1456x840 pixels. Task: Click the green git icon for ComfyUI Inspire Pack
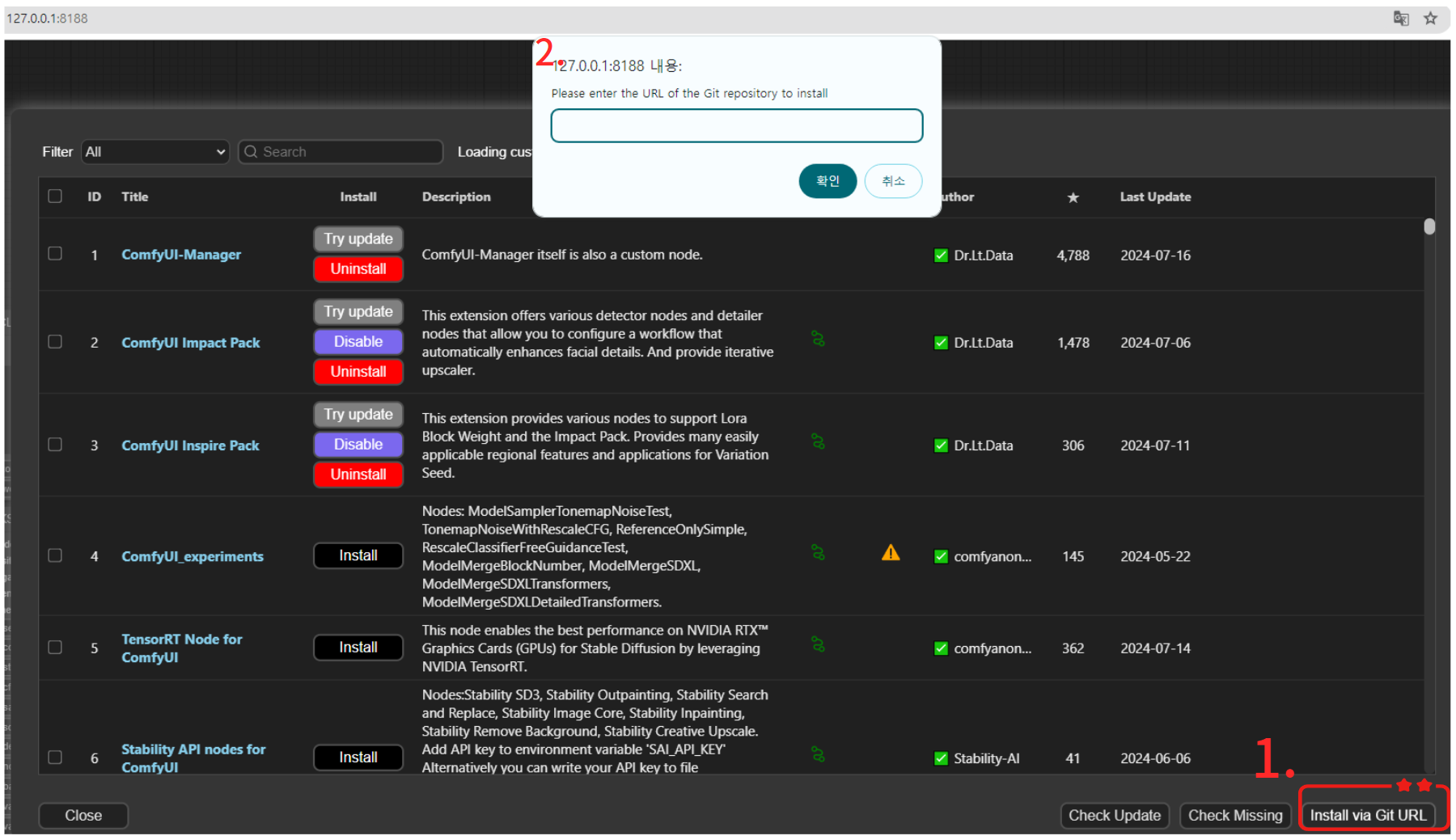pyautogui.click(x=819, y=441)
